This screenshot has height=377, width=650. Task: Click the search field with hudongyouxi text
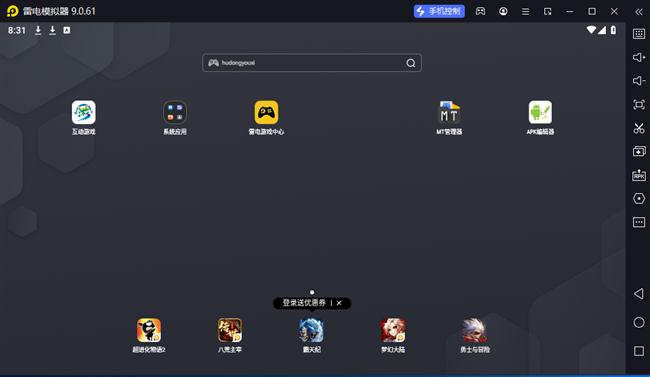tap(312, 63)
